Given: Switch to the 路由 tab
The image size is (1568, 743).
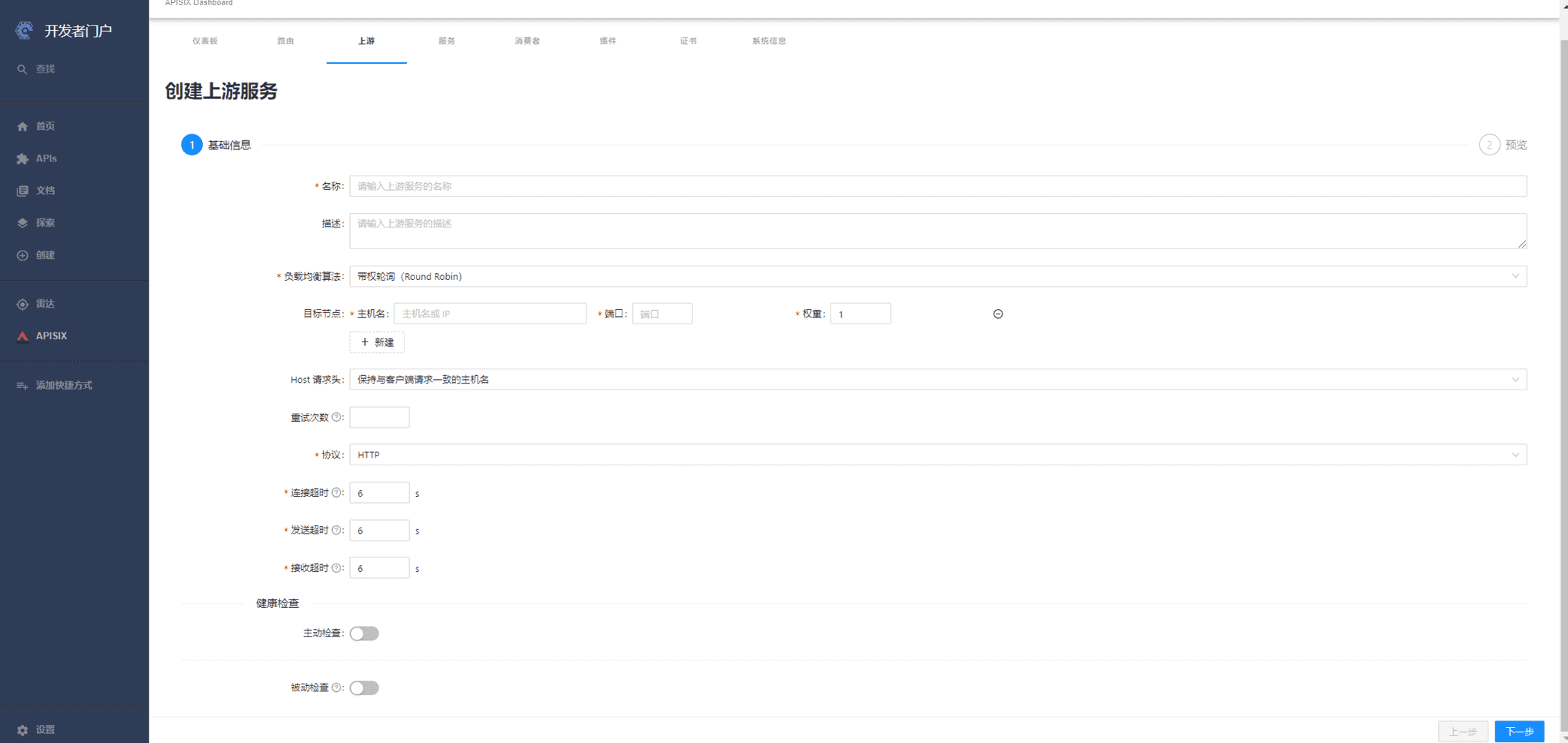Looking at the screenshot, I should click(x=285, y=41).
